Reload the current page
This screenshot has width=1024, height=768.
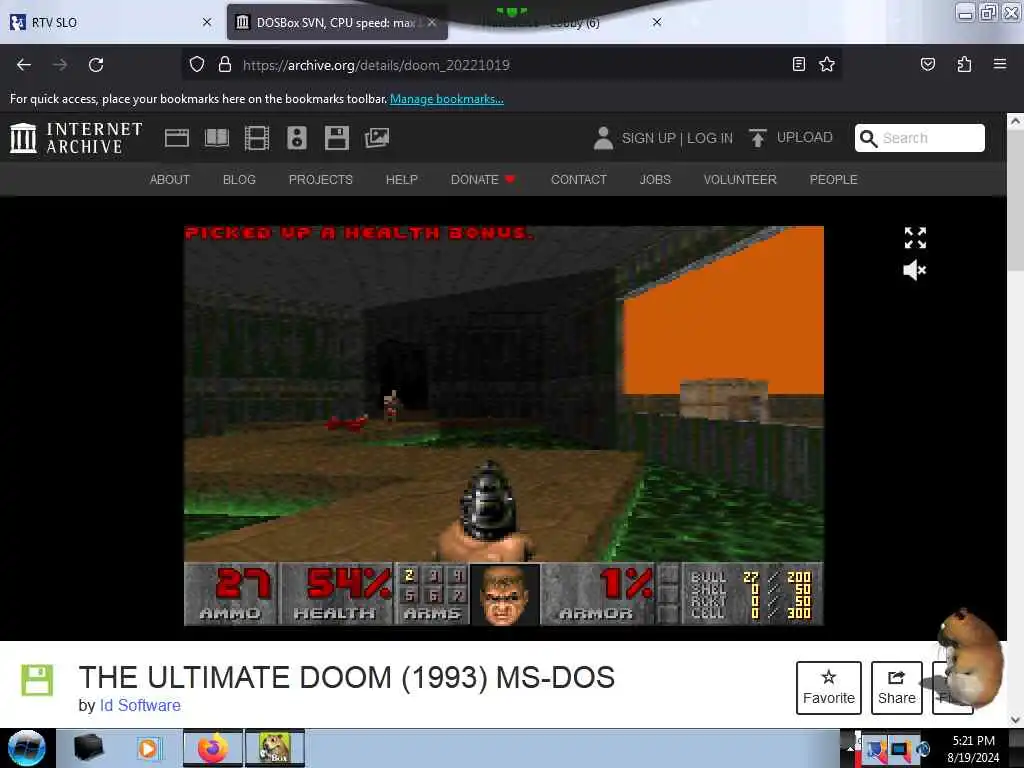click(96, 65)
